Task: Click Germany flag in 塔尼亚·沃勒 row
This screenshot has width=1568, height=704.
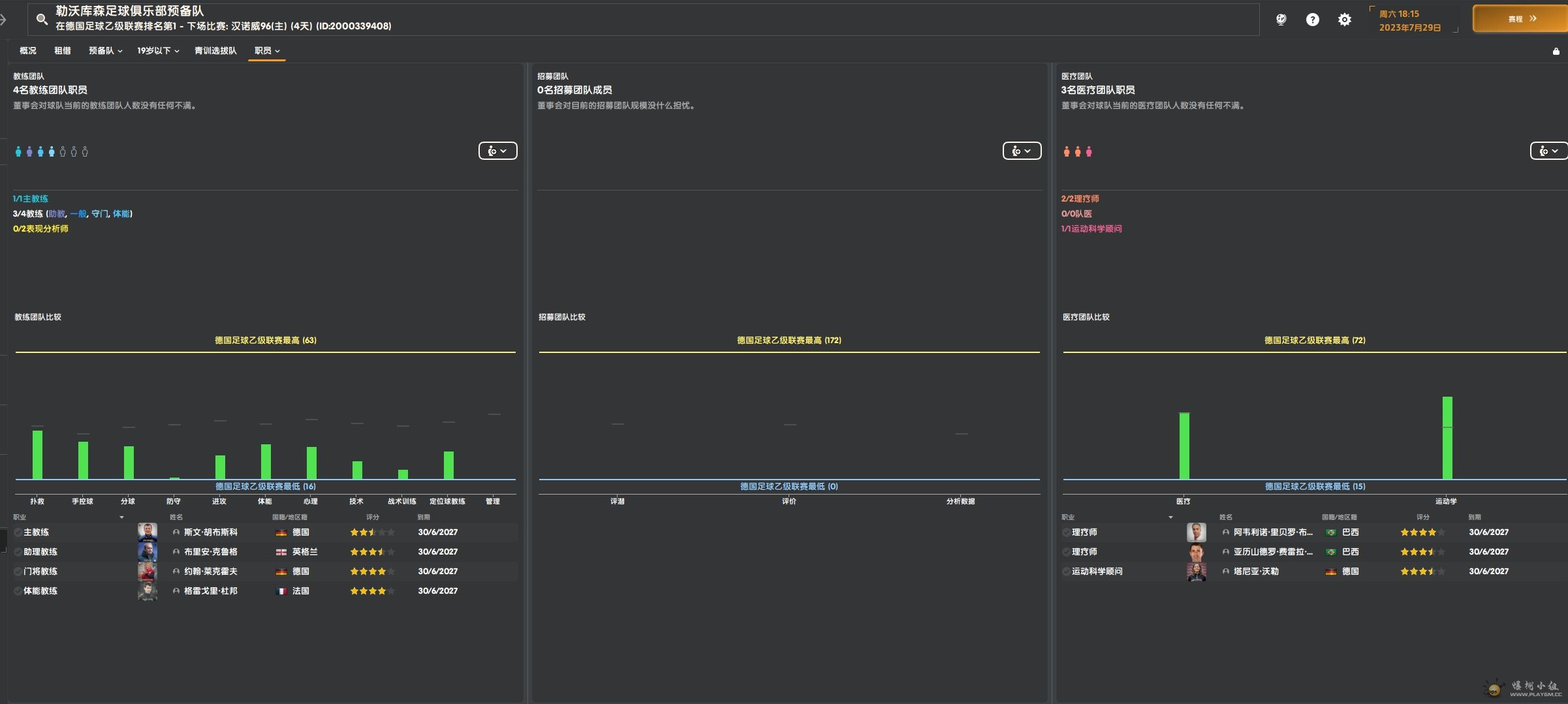Action: tap(1331, 572)
